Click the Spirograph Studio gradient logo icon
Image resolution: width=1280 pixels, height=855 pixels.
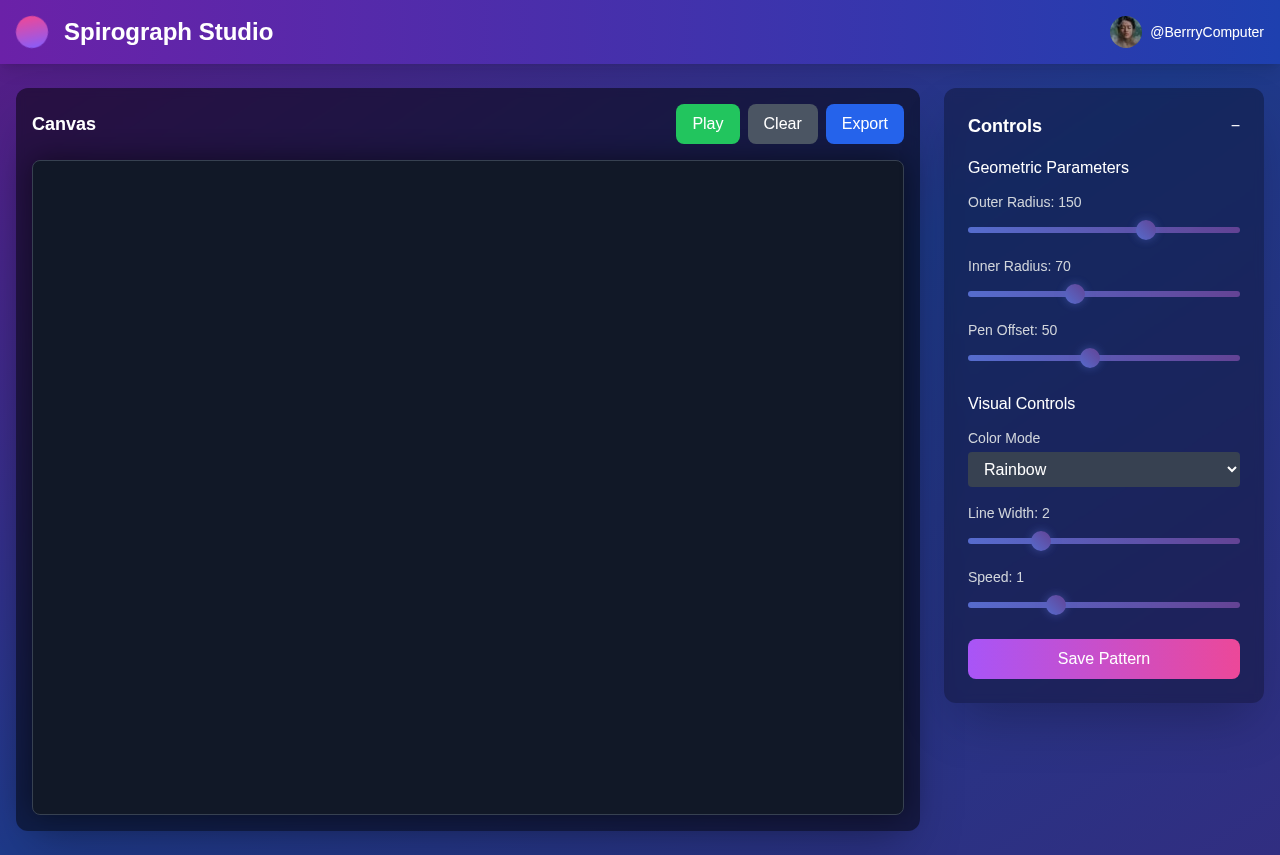(32, 32)
